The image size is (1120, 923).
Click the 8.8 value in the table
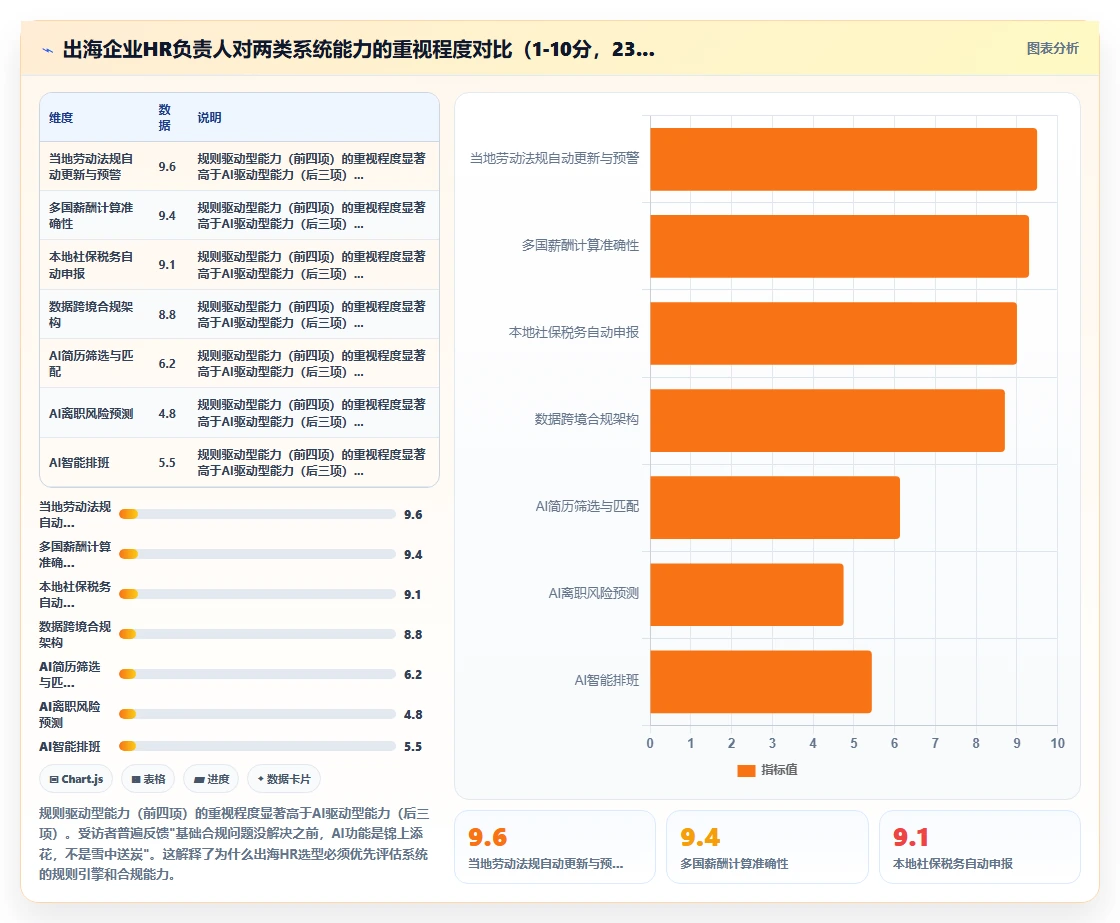coord(167,314)
